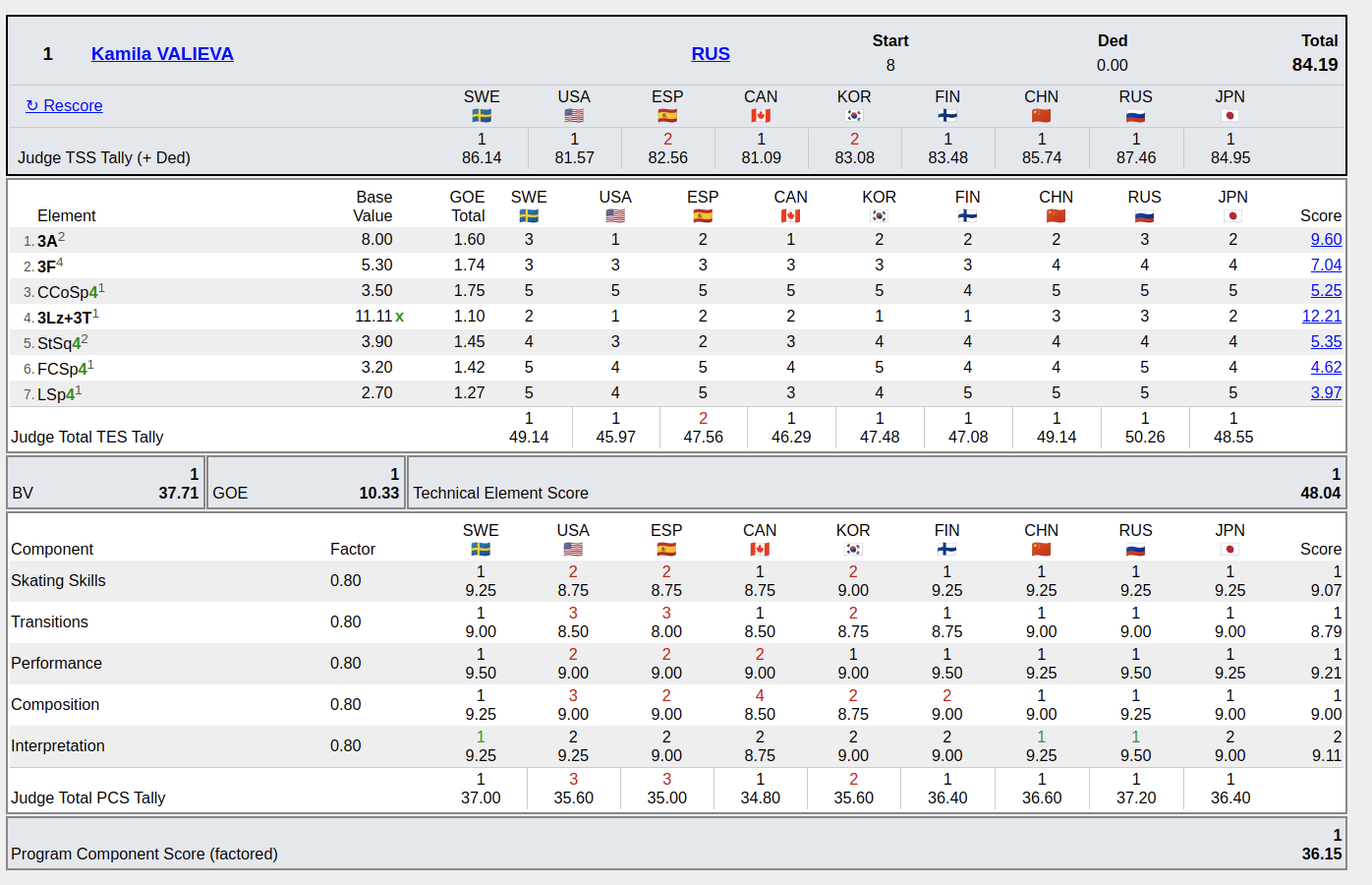The height and width of the screenshot is (885, 1372).
Task: Click the Korea flag in the components table
Action: pos(853,550)
